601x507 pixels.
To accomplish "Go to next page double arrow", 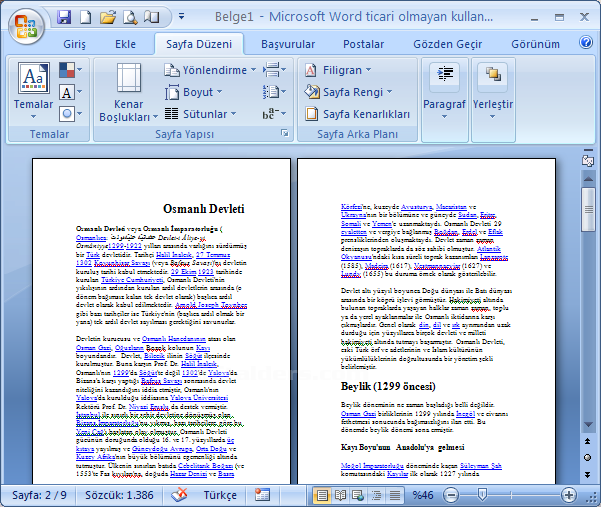I will point(588,474).
